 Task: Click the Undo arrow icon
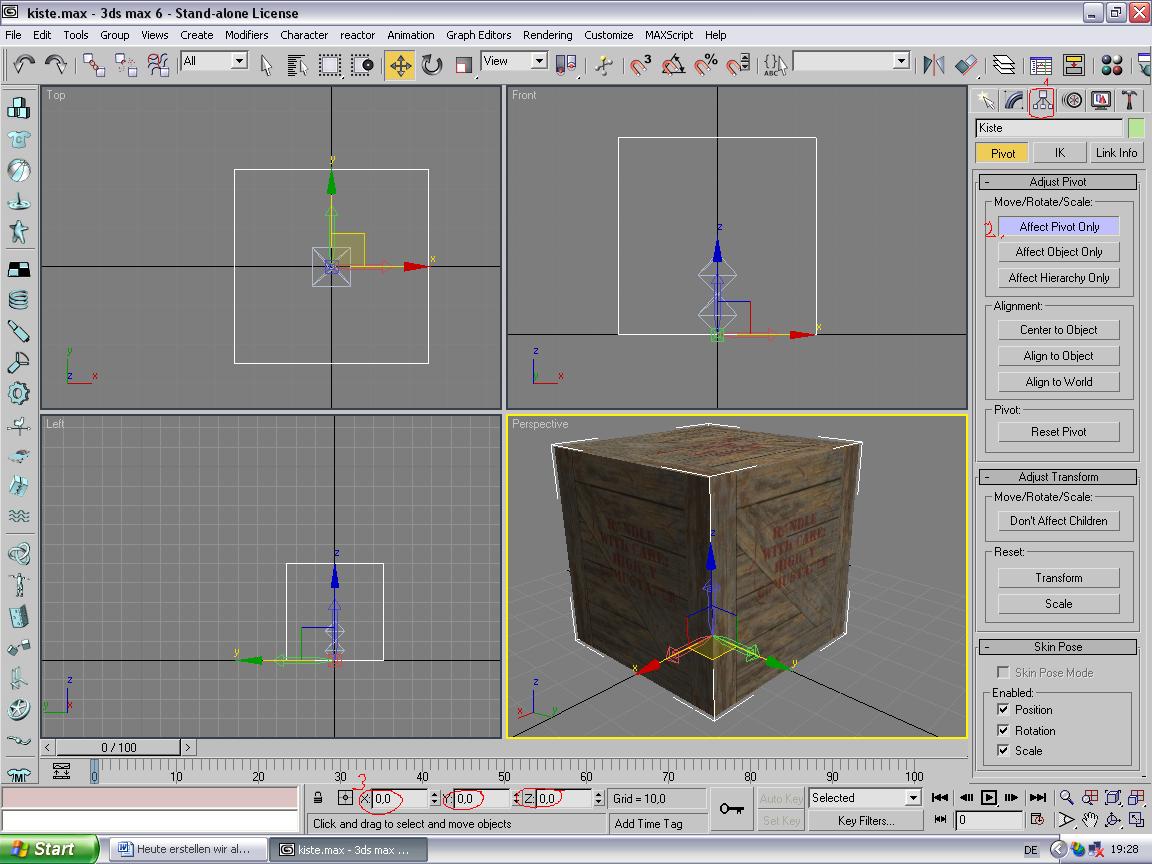point(24,65)
